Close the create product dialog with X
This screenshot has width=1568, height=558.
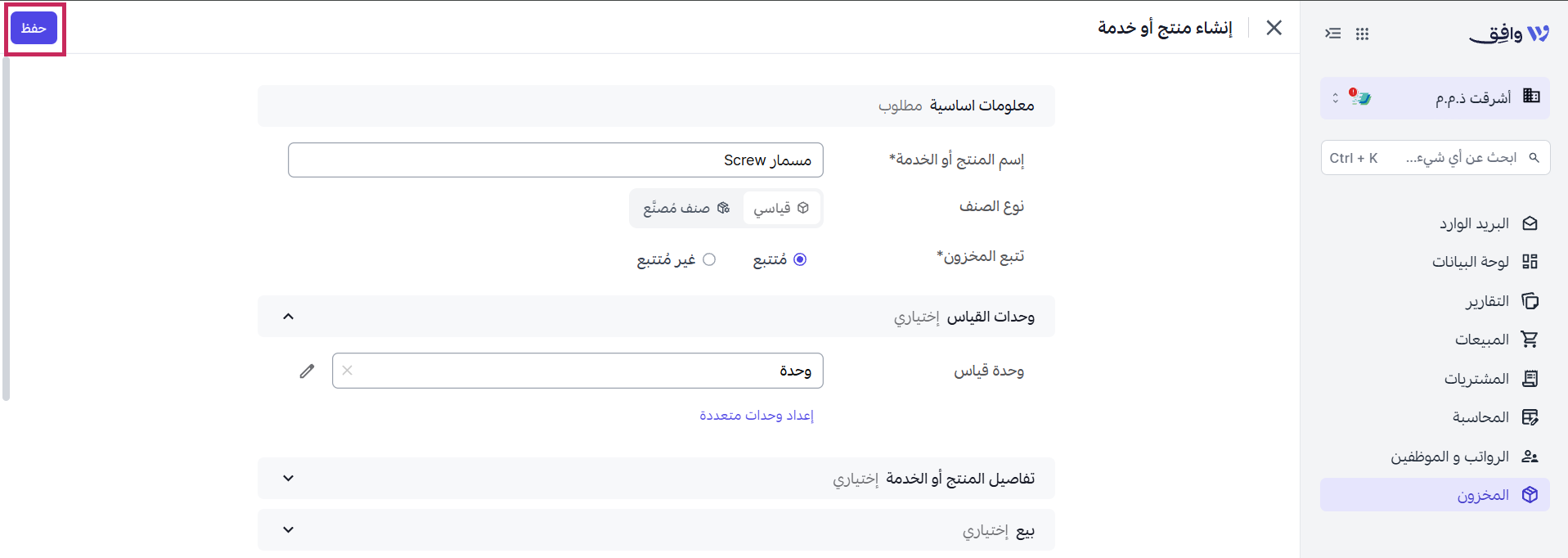point(1274,28)
